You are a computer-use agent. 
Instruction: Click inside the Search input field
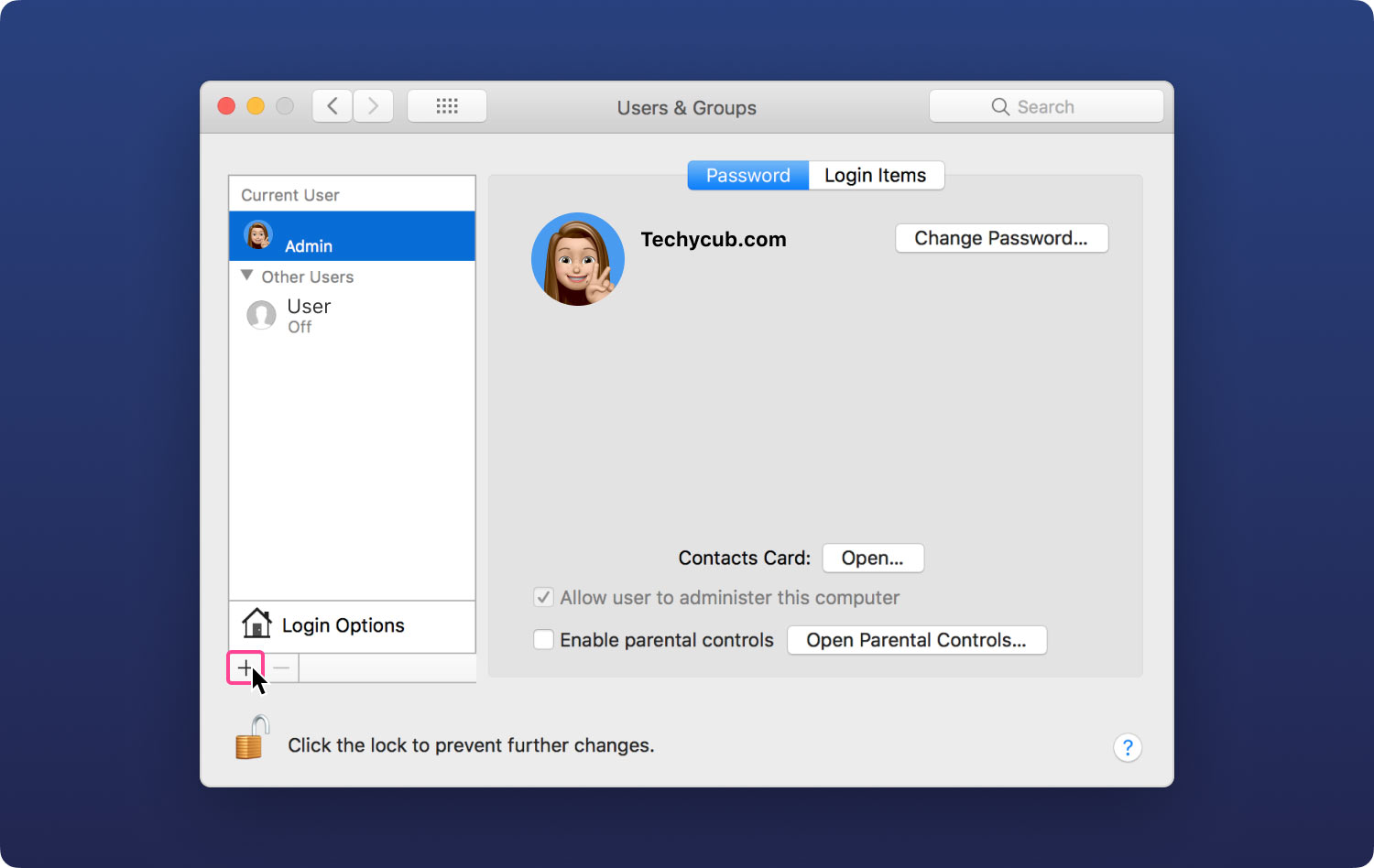[x=1046, y=106]
